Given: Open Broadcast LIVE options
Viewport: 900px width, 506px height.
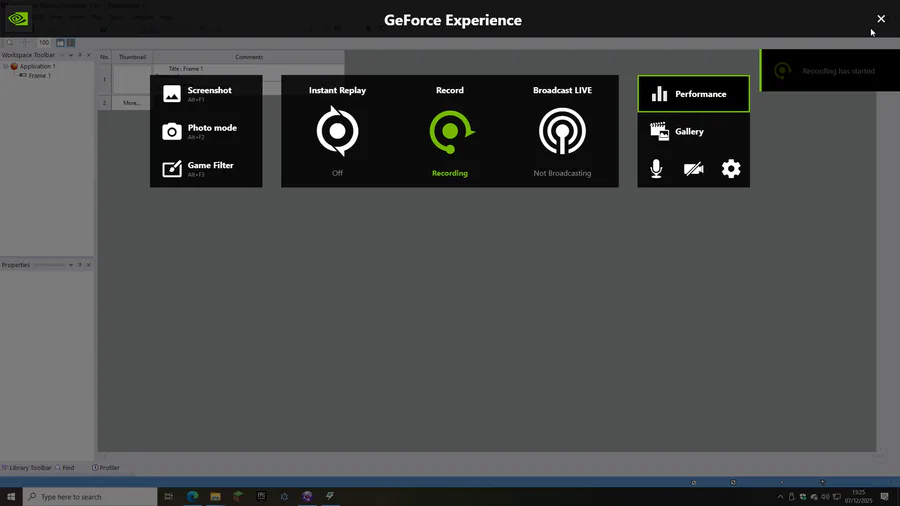Looking at the screenshot, I should pos(562,131).
